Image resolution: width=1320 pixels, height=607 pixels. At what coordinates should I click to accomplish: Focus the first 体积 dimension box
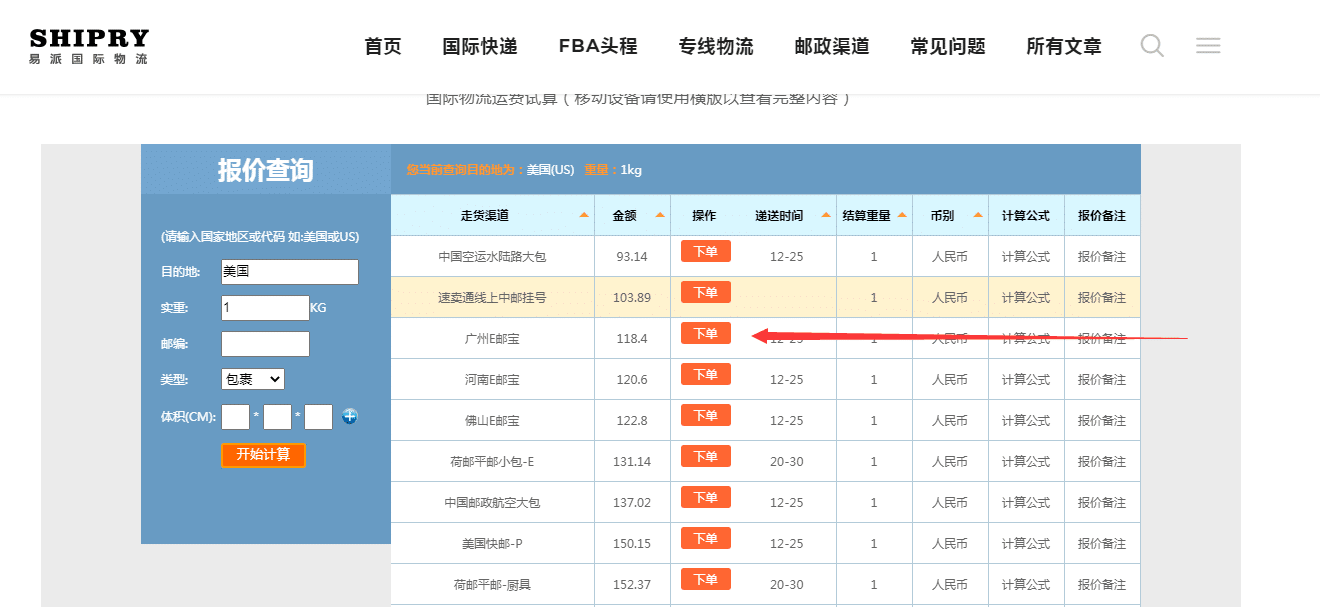point(235,417)
